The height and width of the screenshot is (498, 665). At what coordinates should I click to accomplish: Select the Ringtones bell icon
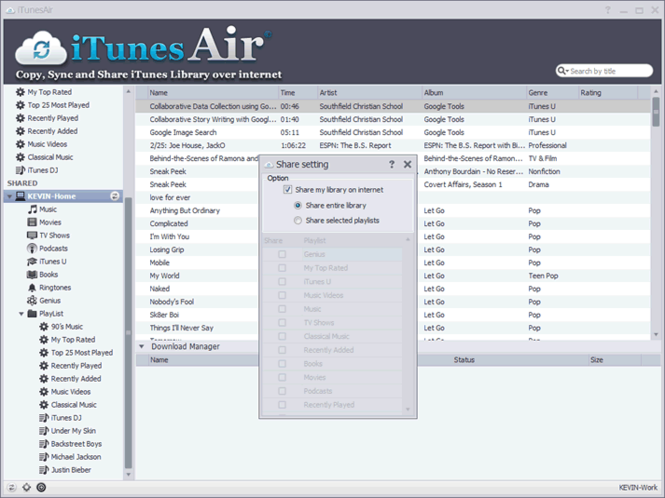(32, 288)
